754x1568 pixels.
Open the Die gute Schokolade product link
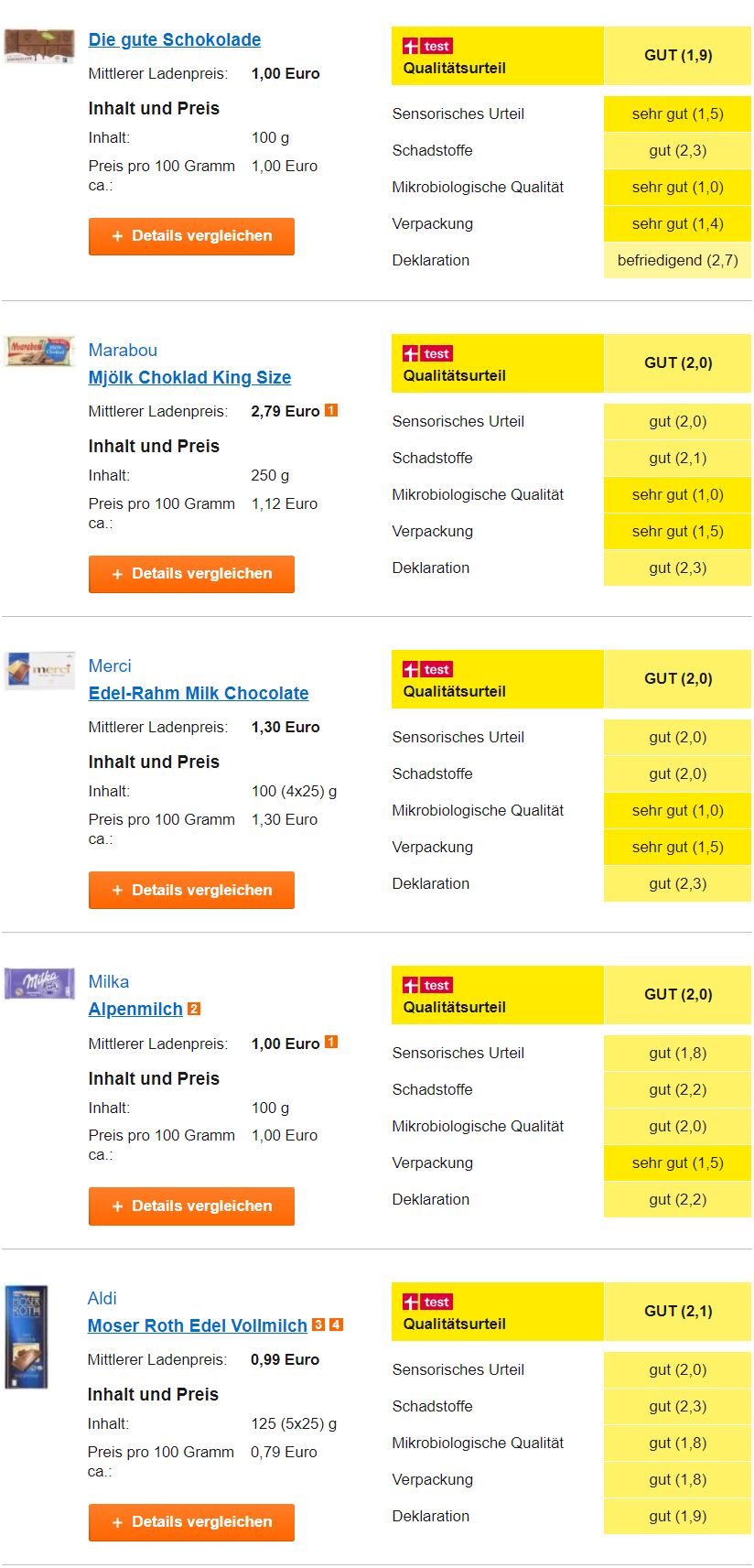pos(175,39)
